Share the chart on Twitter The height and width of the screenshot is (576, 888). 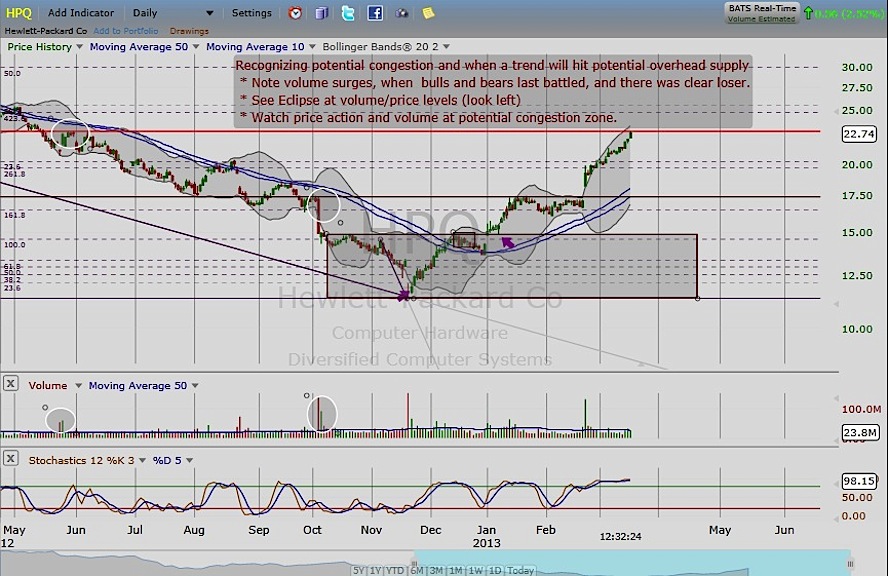click(x=348, y=13)
